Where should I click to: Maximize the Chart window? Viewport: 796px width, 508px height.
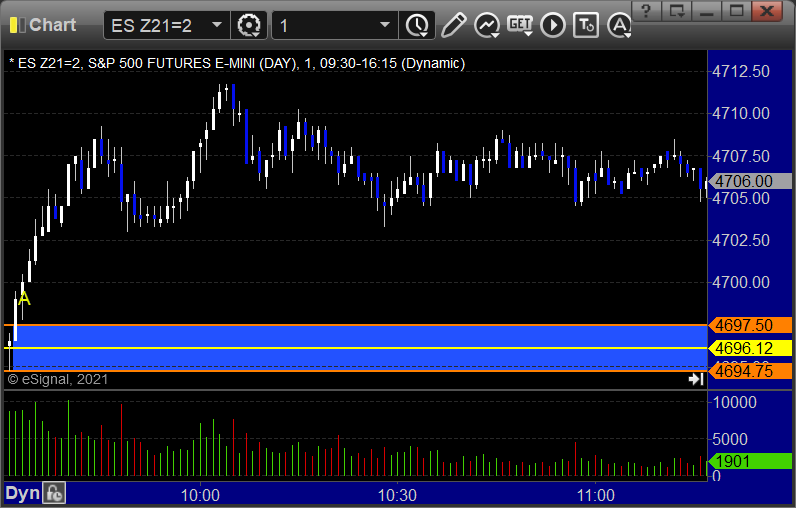[x=737, y=11]
